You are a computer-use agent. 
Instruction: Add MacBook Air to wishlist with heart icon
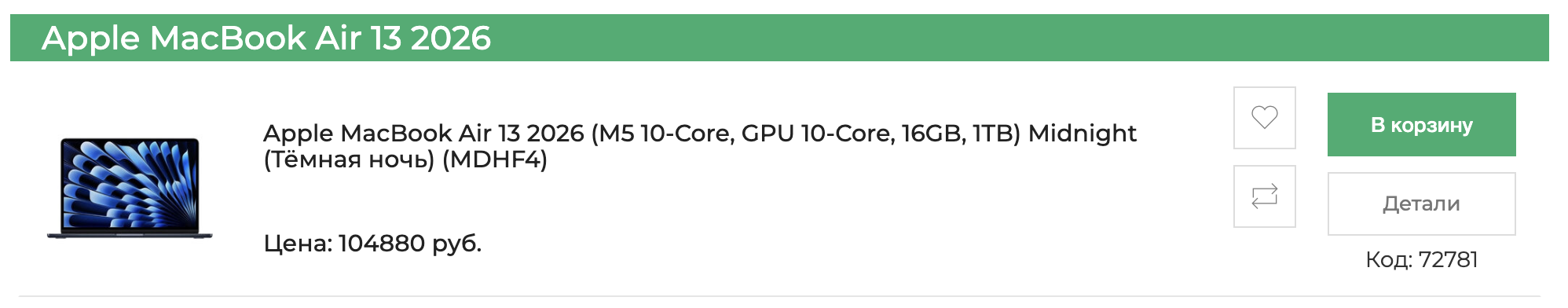pos(1264,118)
